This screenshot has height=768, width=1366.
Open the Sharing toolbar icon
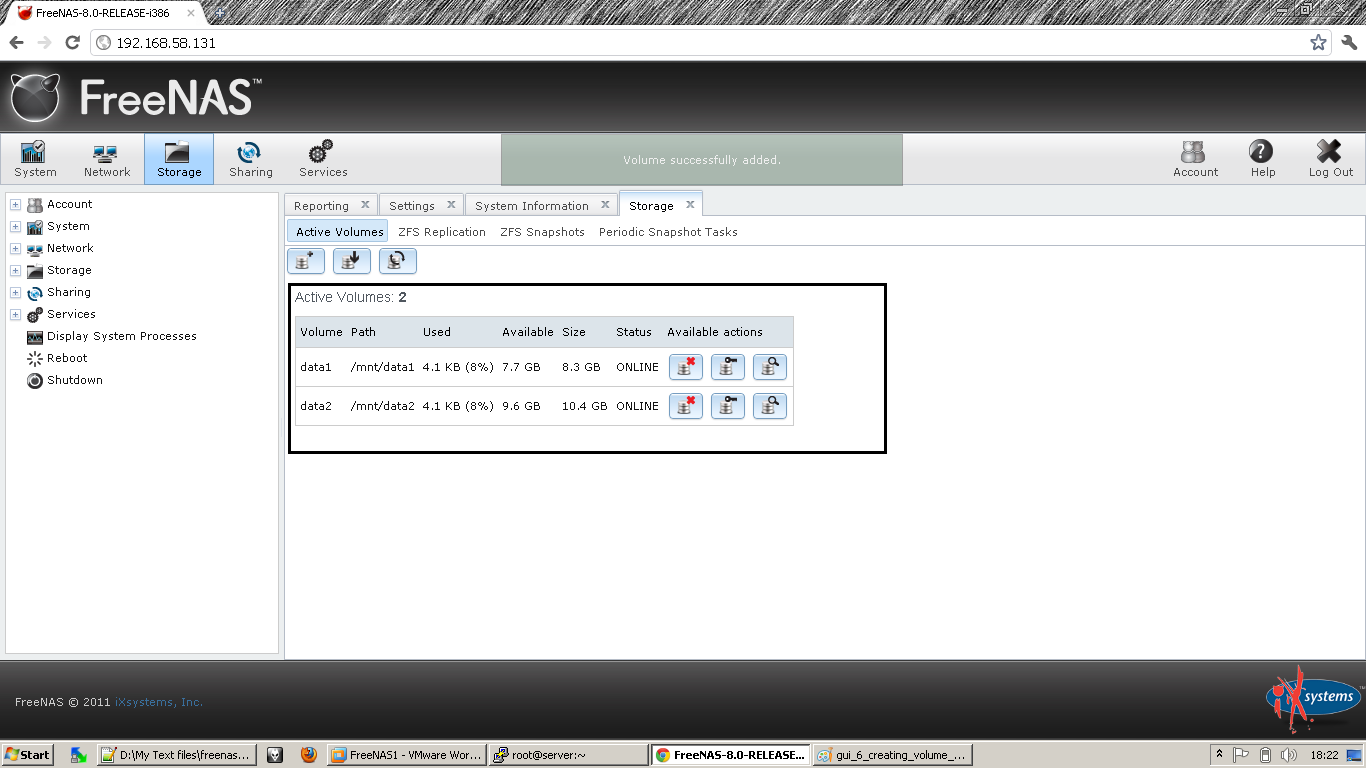coord(250,158)
